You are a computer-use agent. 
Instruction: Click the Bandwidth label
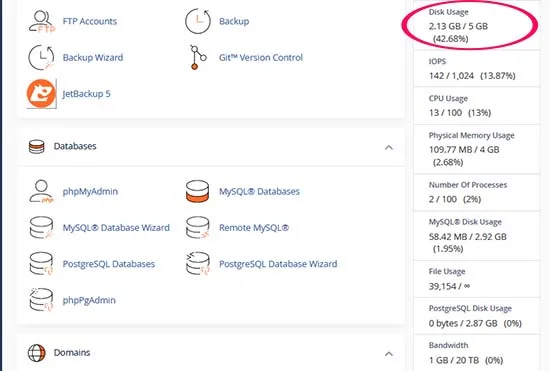click(448, 345)
